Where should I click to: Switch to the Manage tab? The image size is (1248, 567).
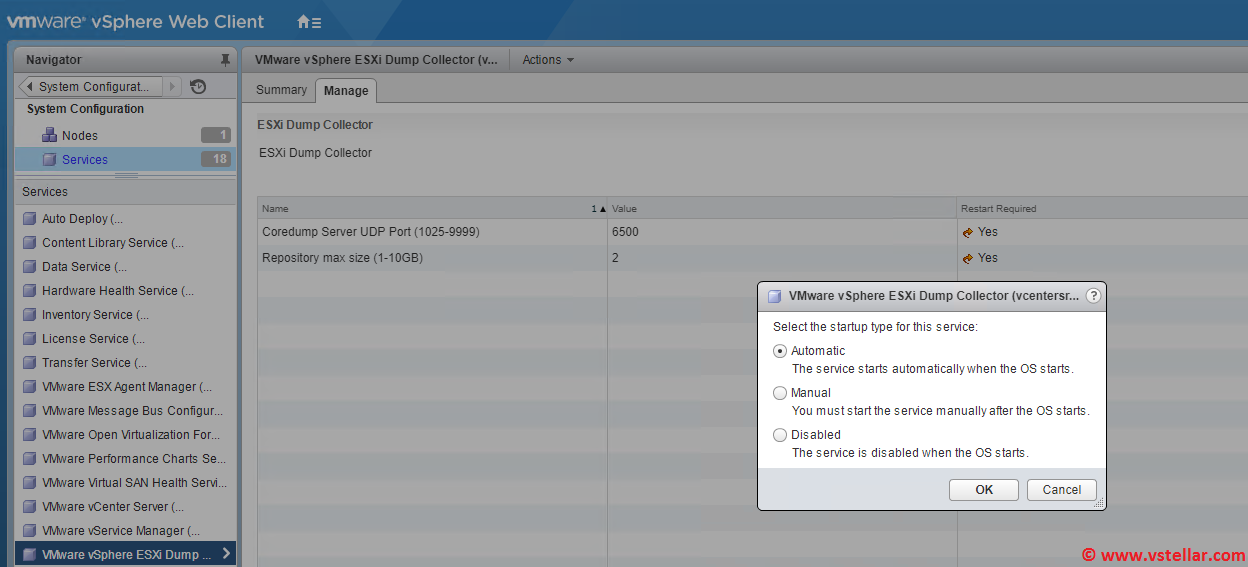coord(346,91)
